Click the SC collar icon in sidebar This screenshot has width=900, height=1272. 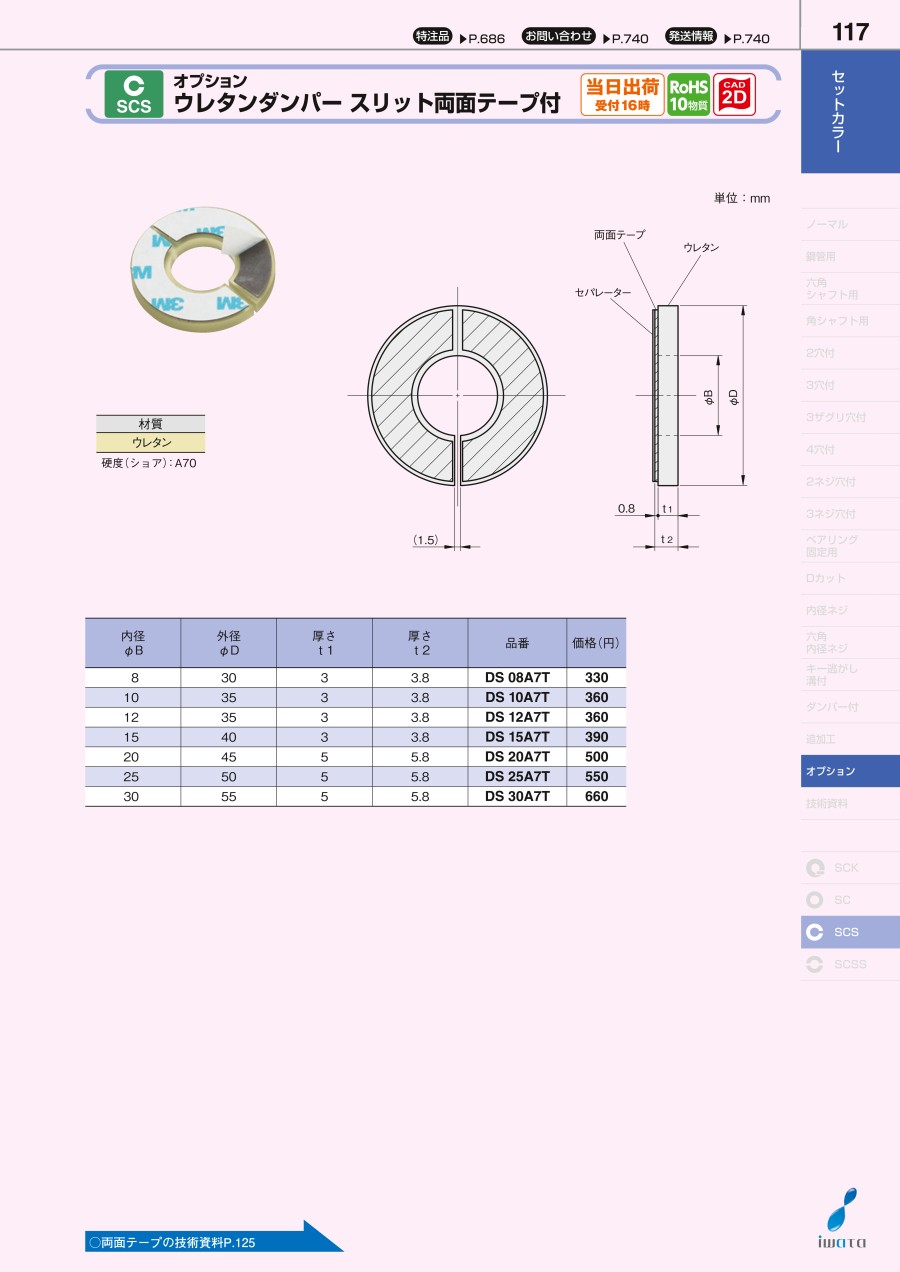(x=816, y=900)
